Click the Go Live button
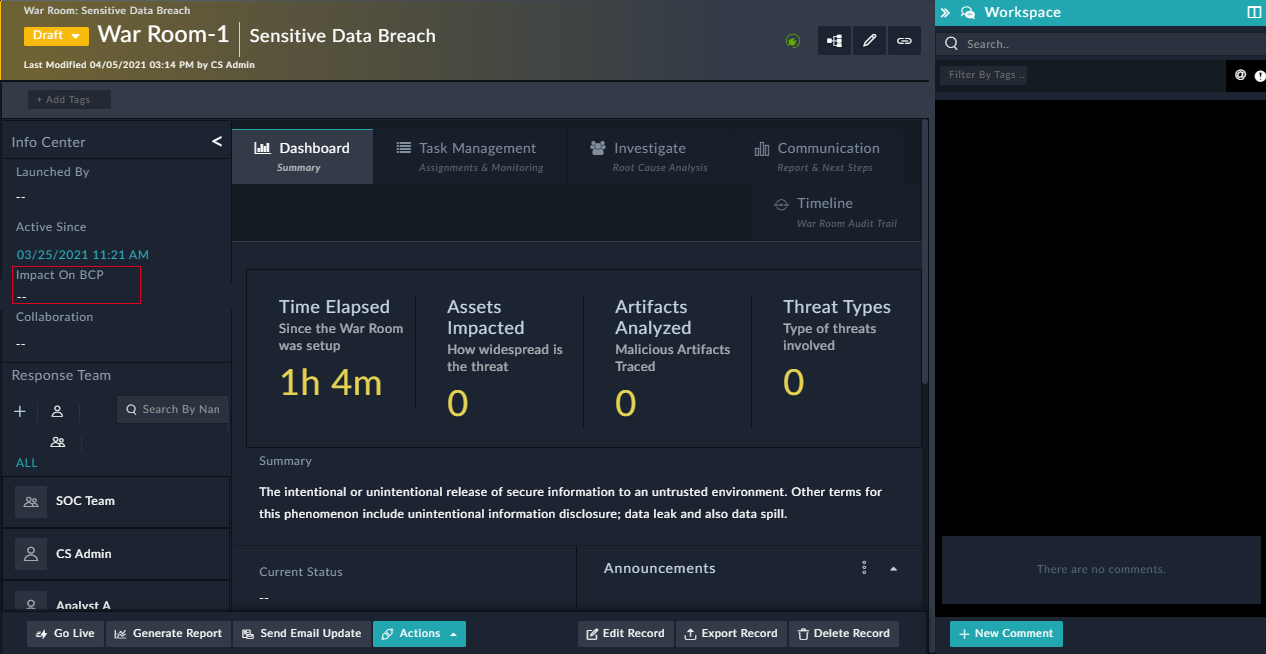The image size is (1266, 654). click(65, 634)
